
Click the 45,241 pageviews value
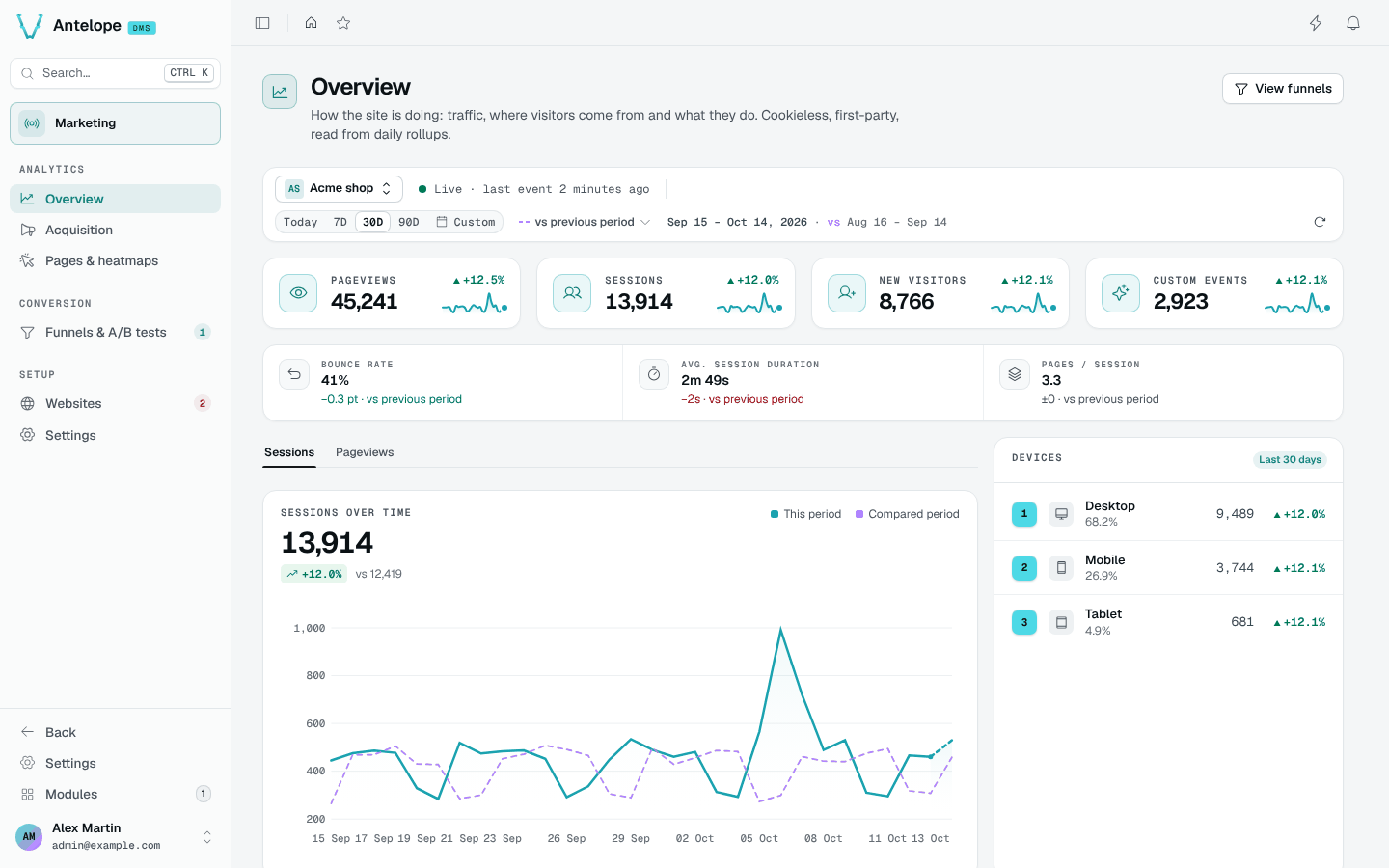(365, 301)
